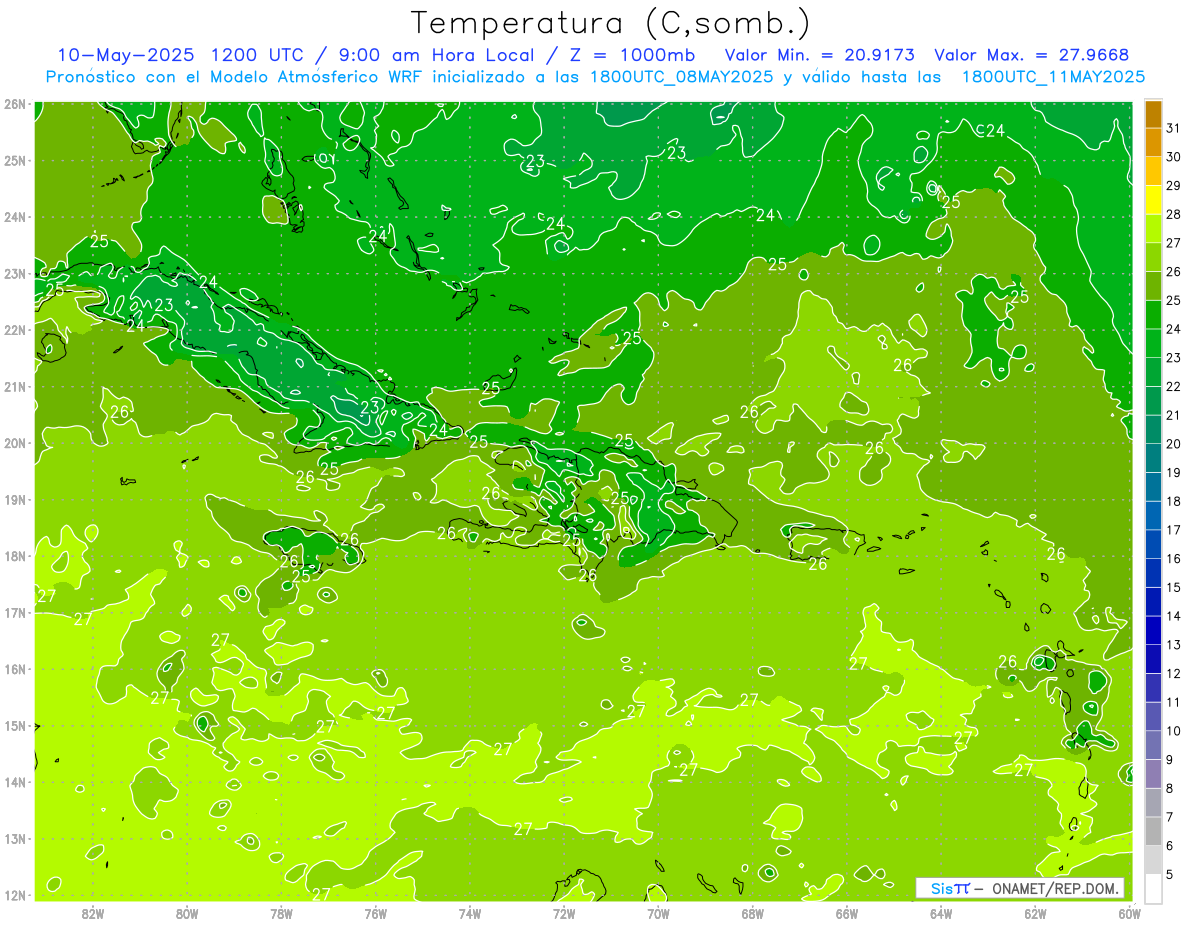Click the 'Sisπ – ONAMET/REP.DOM.' credit label

coord(1020,888)
